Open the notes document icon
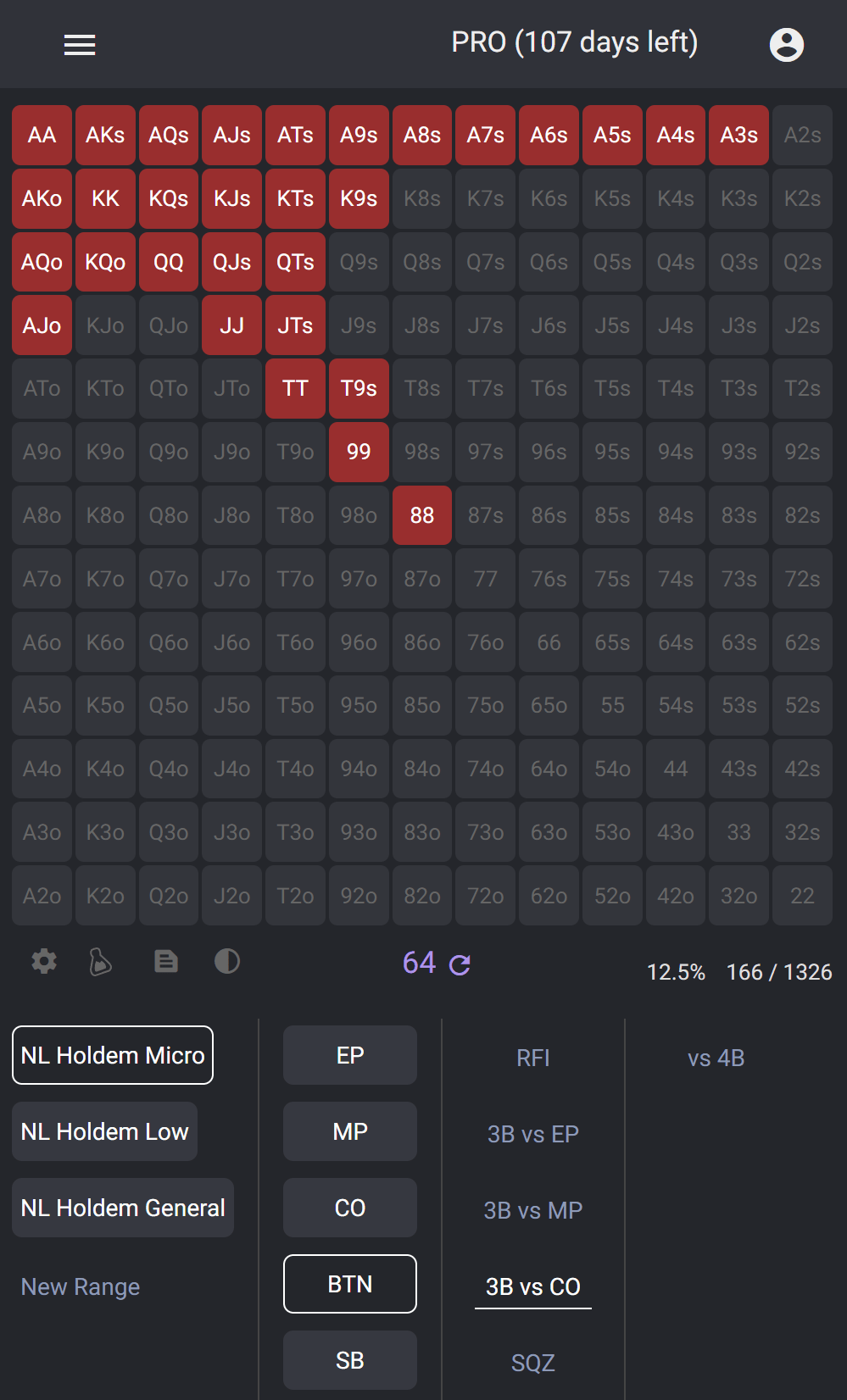 [x=166, y=961]
